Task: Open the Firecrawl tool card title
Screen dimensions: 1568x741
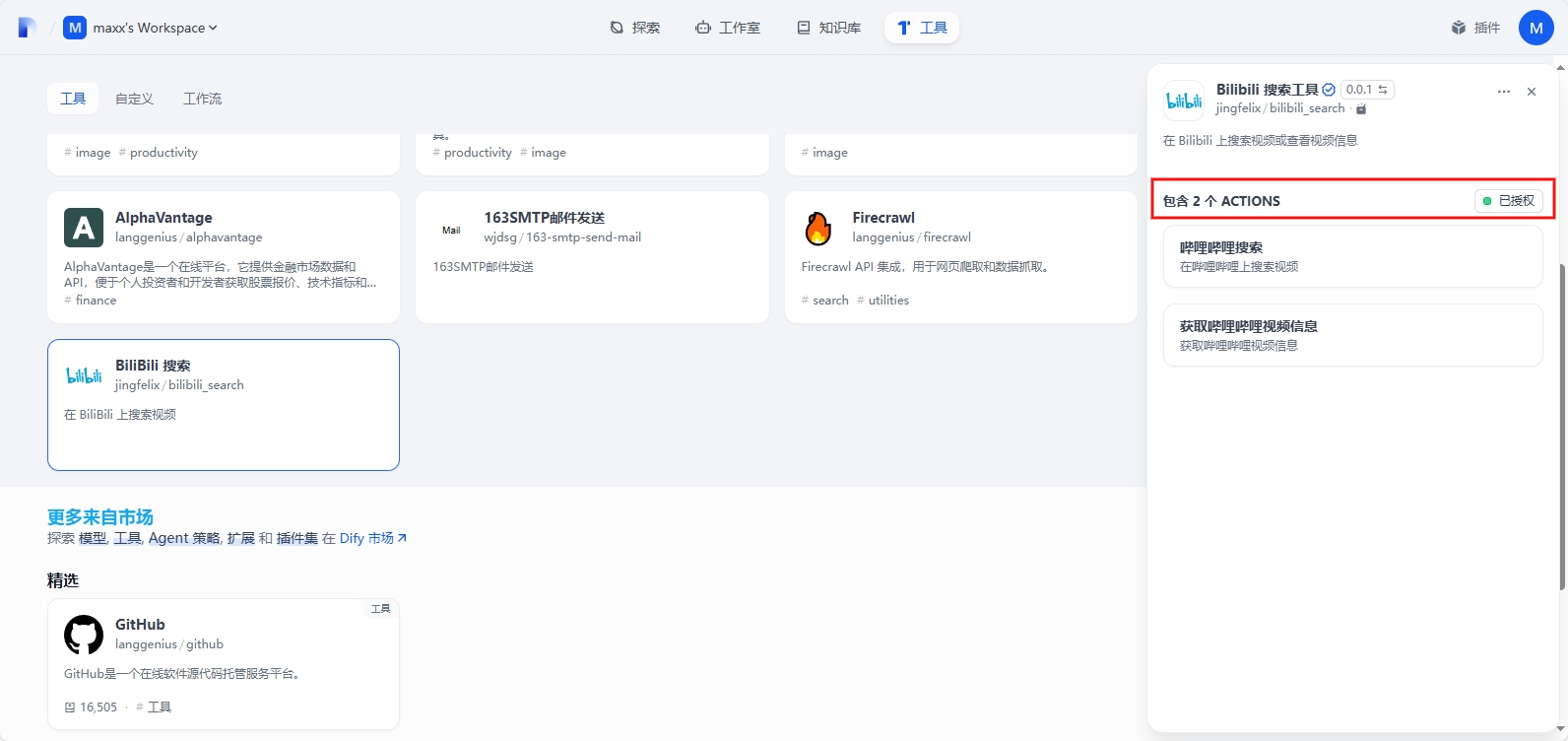Action: (x=883, y=218)
